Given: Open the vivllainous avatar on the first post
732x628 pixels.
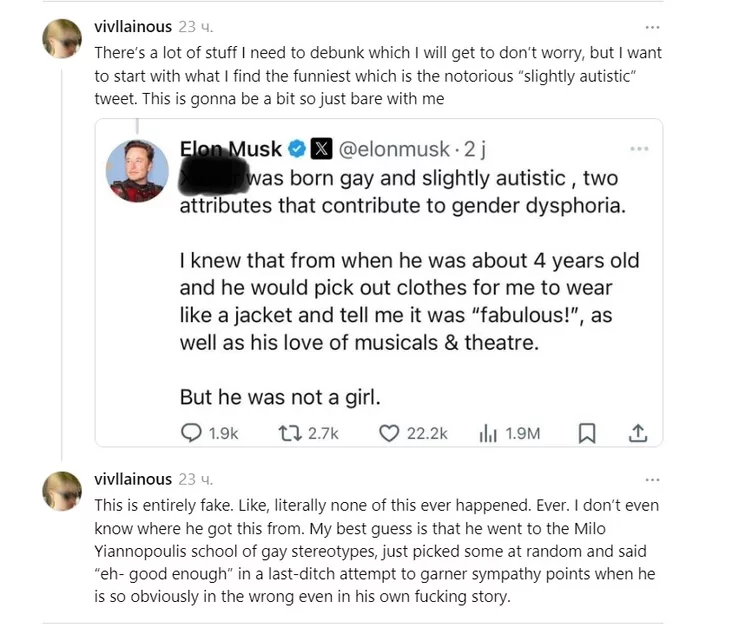Looking at the screenshot, I should coord(62,39).
